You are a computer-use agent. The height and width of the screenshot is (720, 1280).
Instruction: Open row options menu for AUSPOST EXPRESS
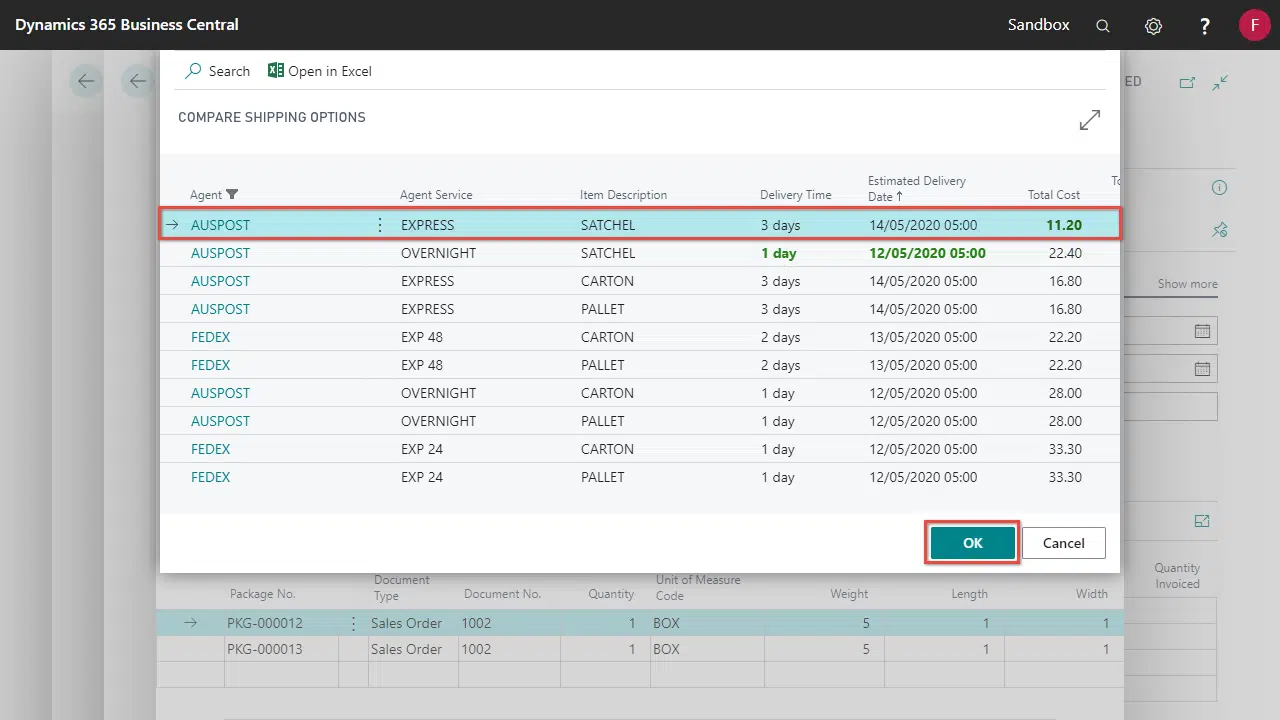(x=380, y=225)
